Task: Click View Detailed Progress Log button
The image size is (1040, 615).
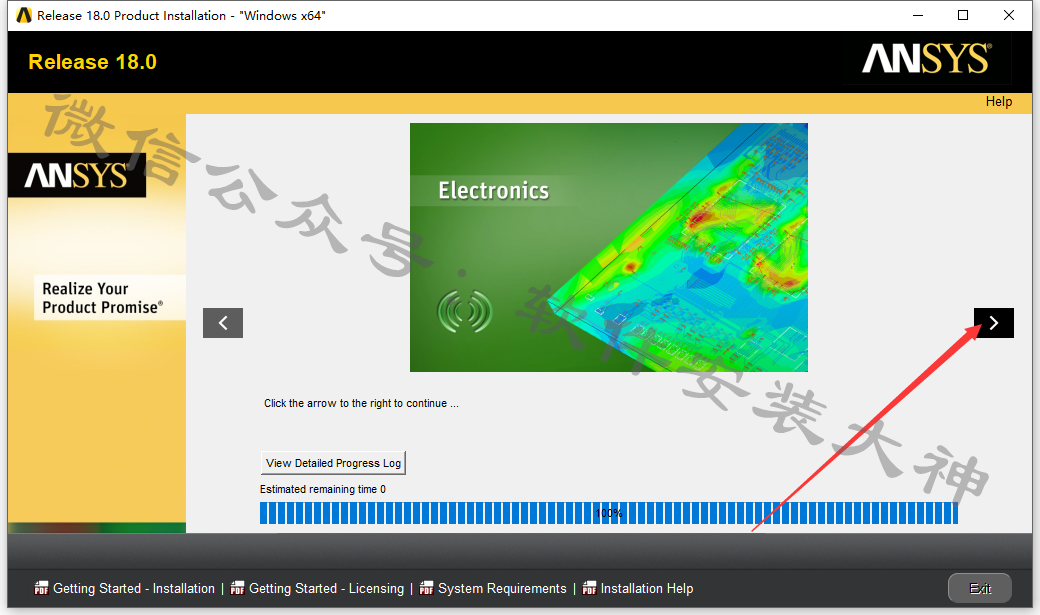Action: (x=333, y=463)
